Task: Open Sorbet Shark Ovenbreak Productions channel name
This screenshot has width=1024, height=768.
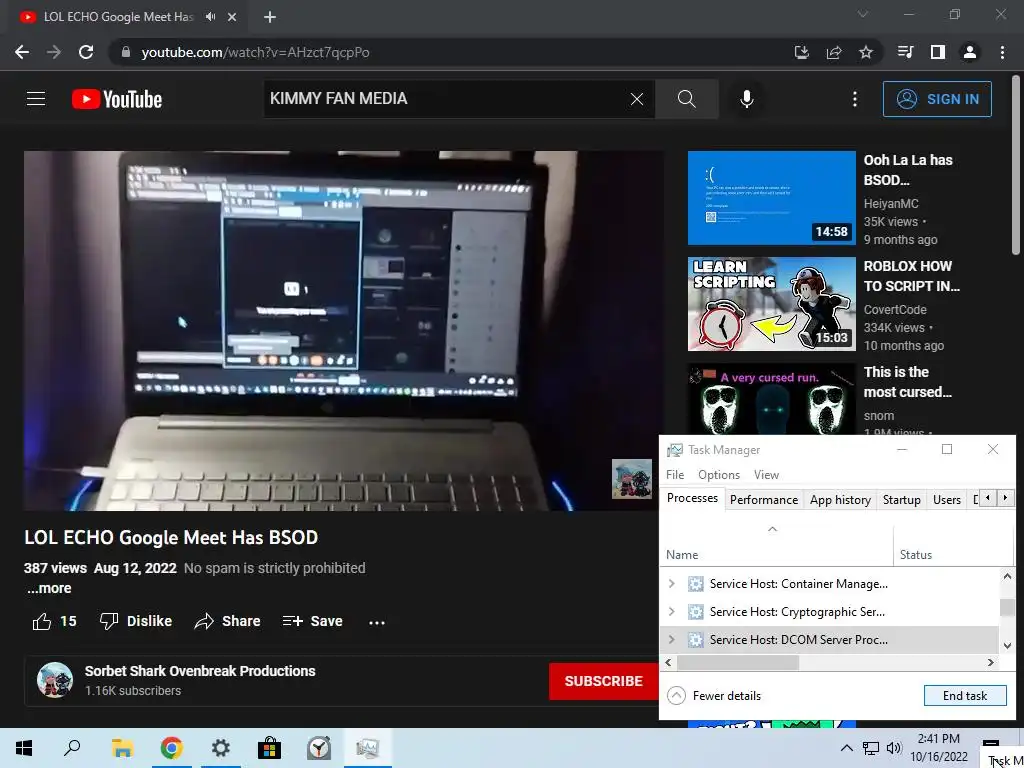Action: (200, 671)
